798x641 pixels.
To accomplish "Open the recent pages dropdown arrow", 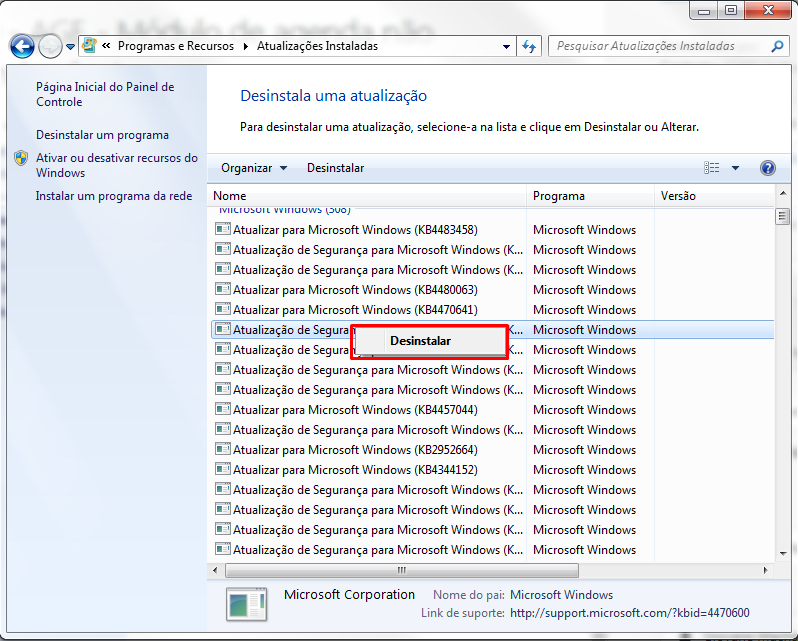I will (70, 47).
